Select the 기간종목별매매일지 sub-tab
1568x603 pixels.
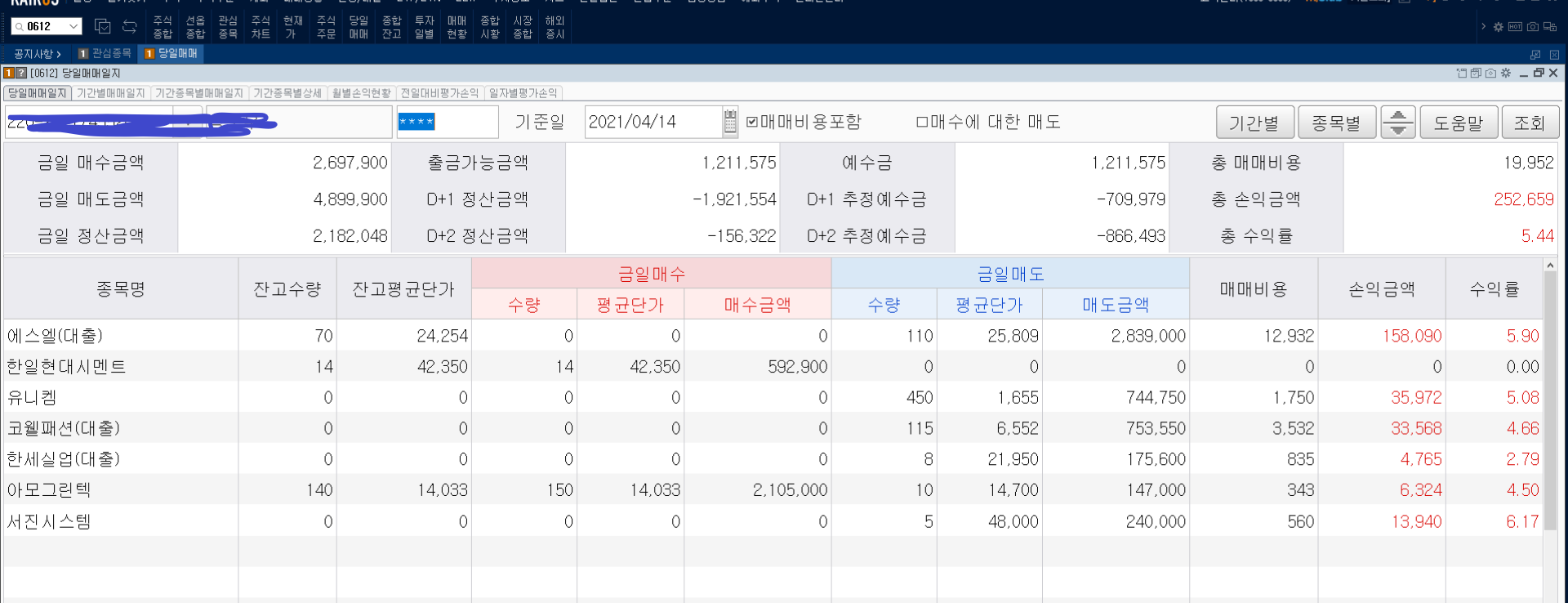(x=199, y=93)
